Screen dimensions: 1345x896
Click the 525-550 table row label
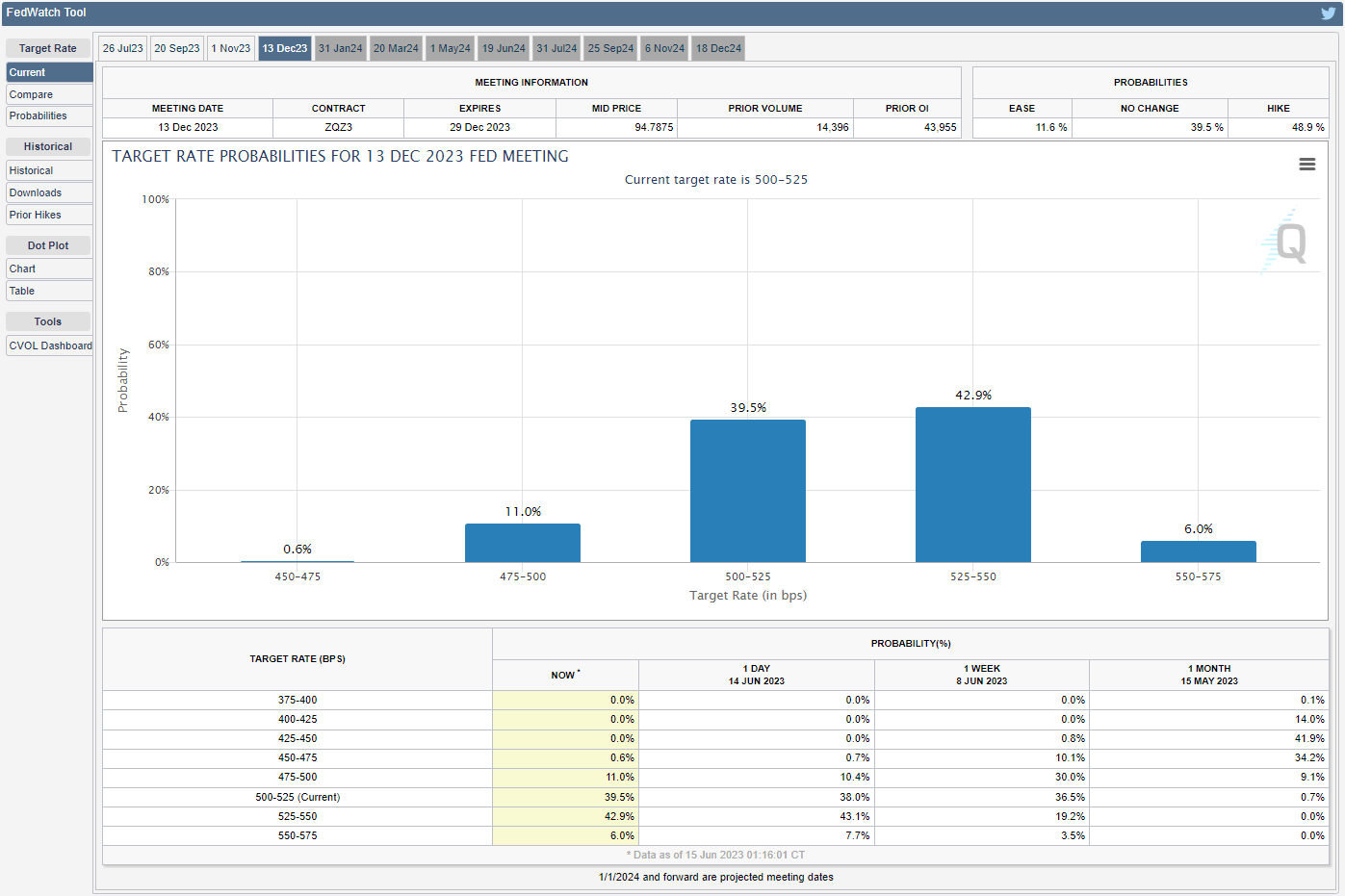click(x=297, y=816)
